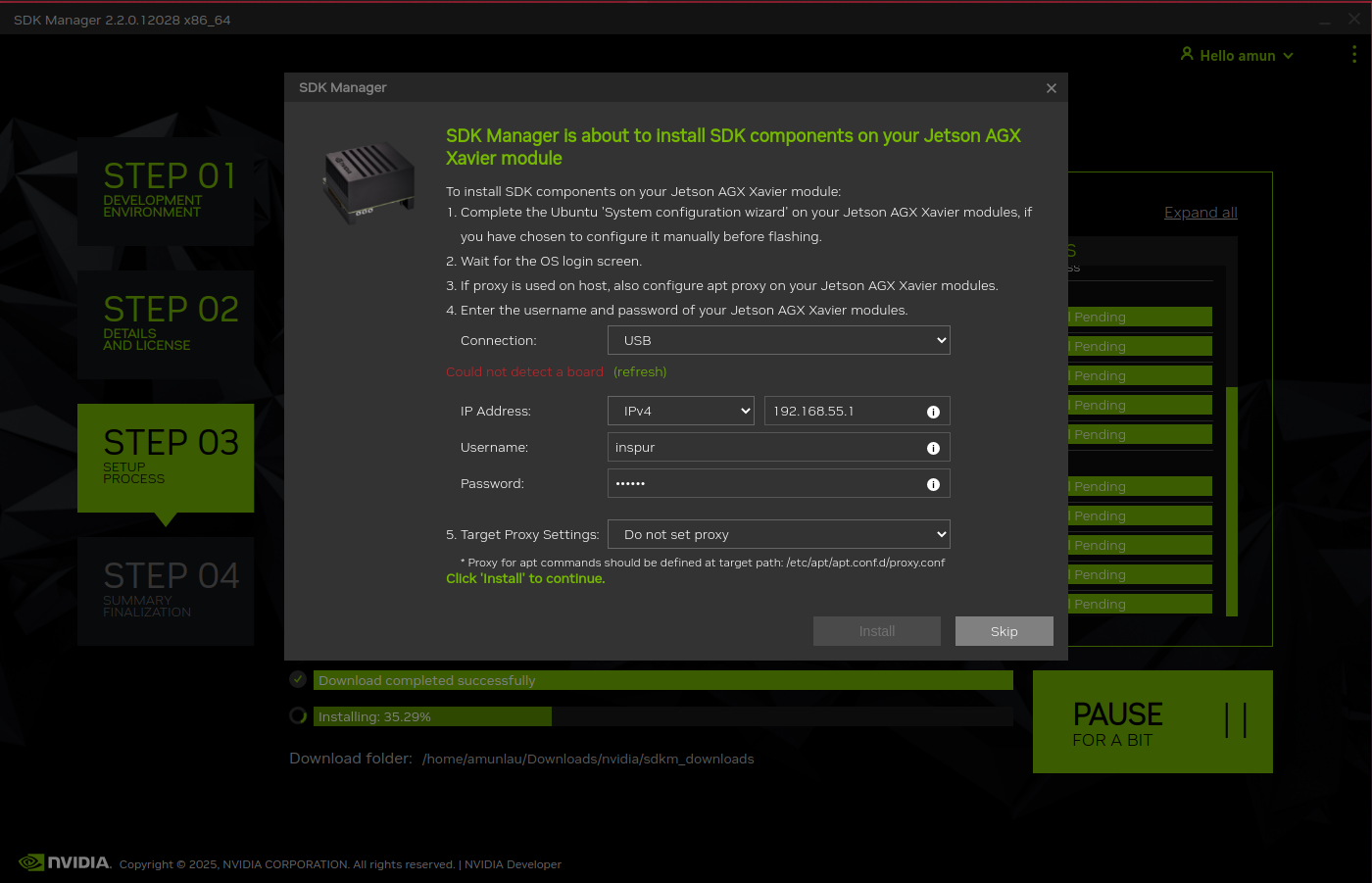This screenshot has width=1372, height=883.
Task: Click the components list vertical scrollbar
Action: pos(1232,500)
